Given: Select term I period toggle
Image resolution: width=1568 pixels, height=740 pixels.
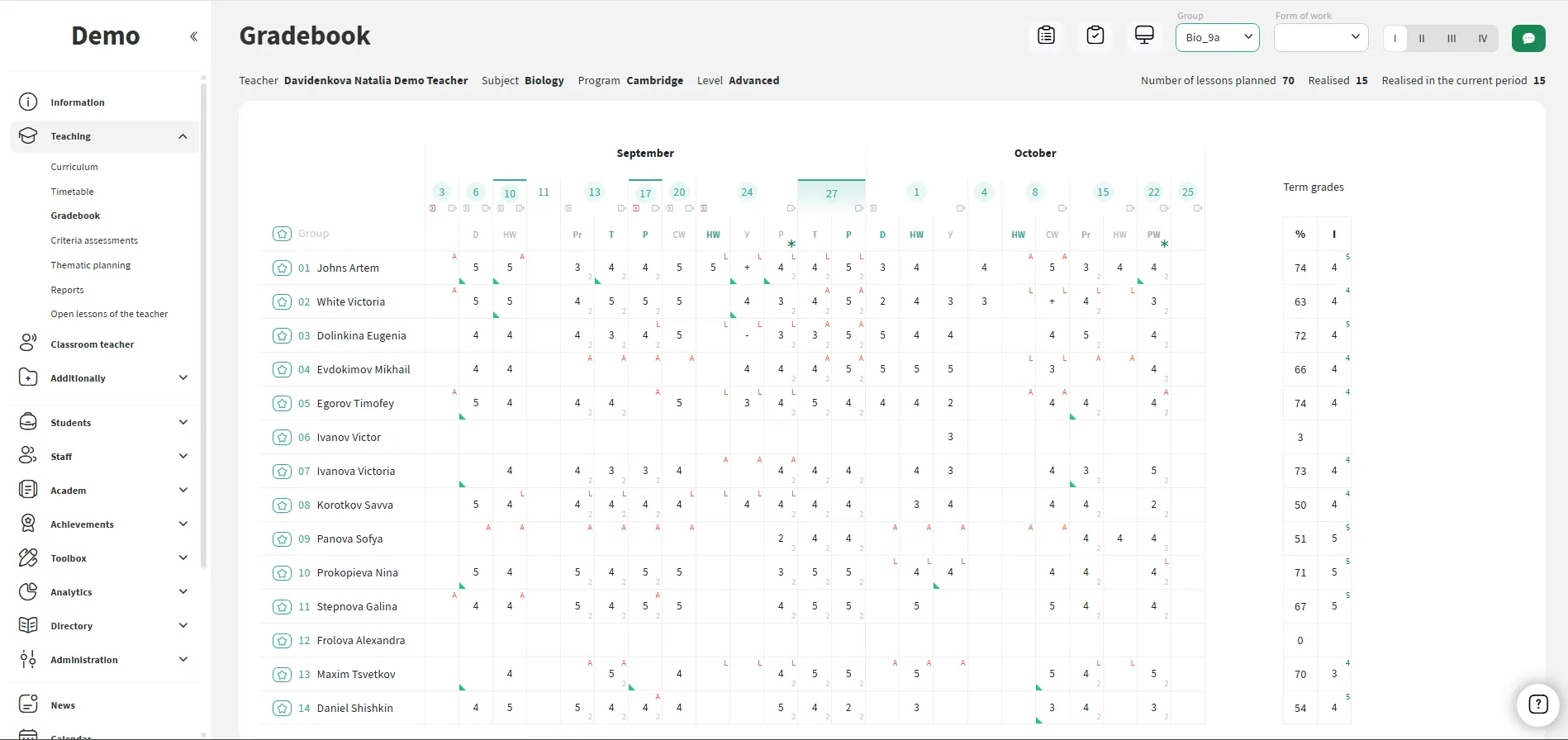Looking at the screenshot, I should click(1395, 38).
